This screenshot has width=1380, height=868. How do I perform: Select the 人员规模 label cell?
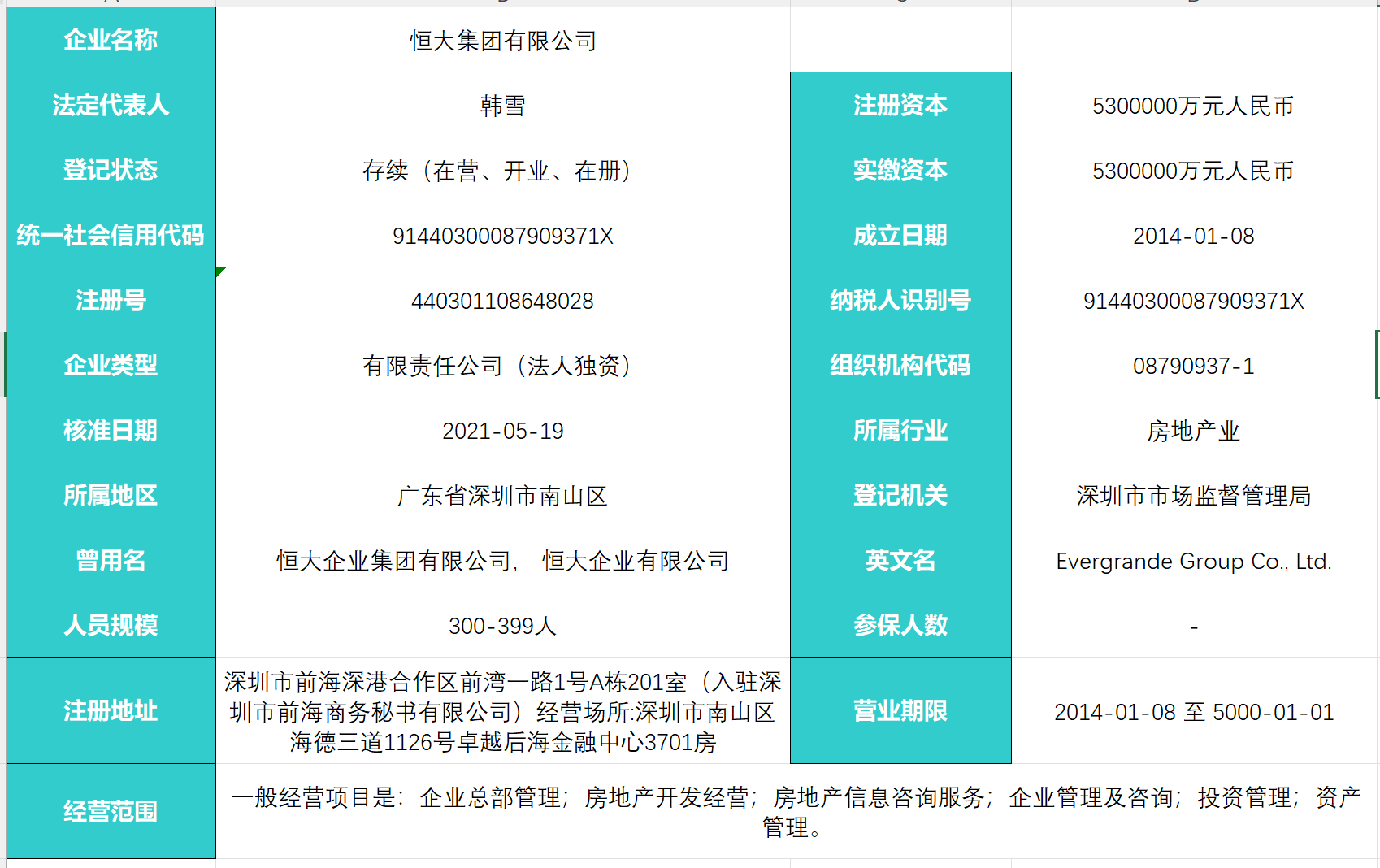pos(111,625)
